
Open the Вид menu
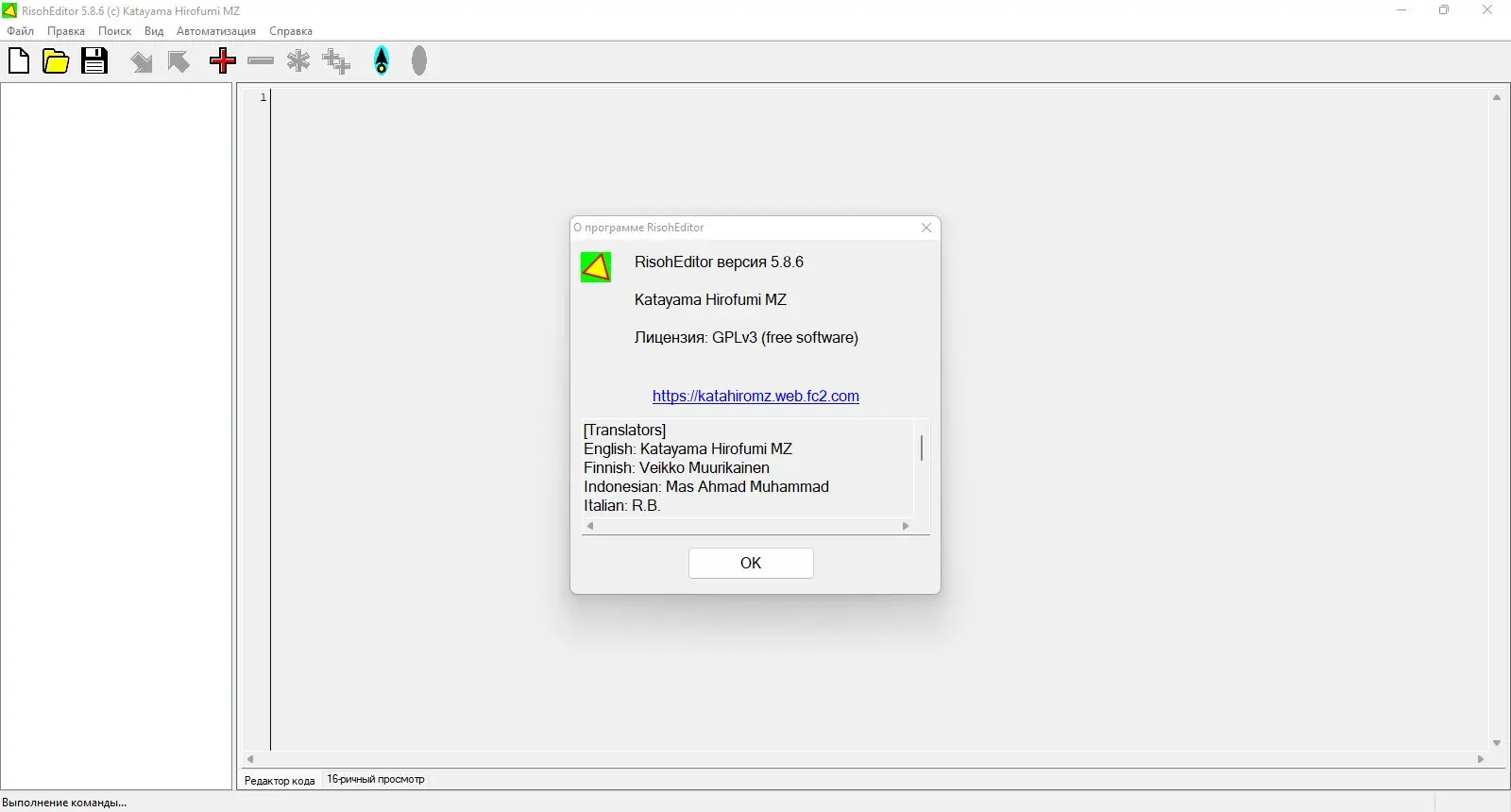click(x=154, y=31)
